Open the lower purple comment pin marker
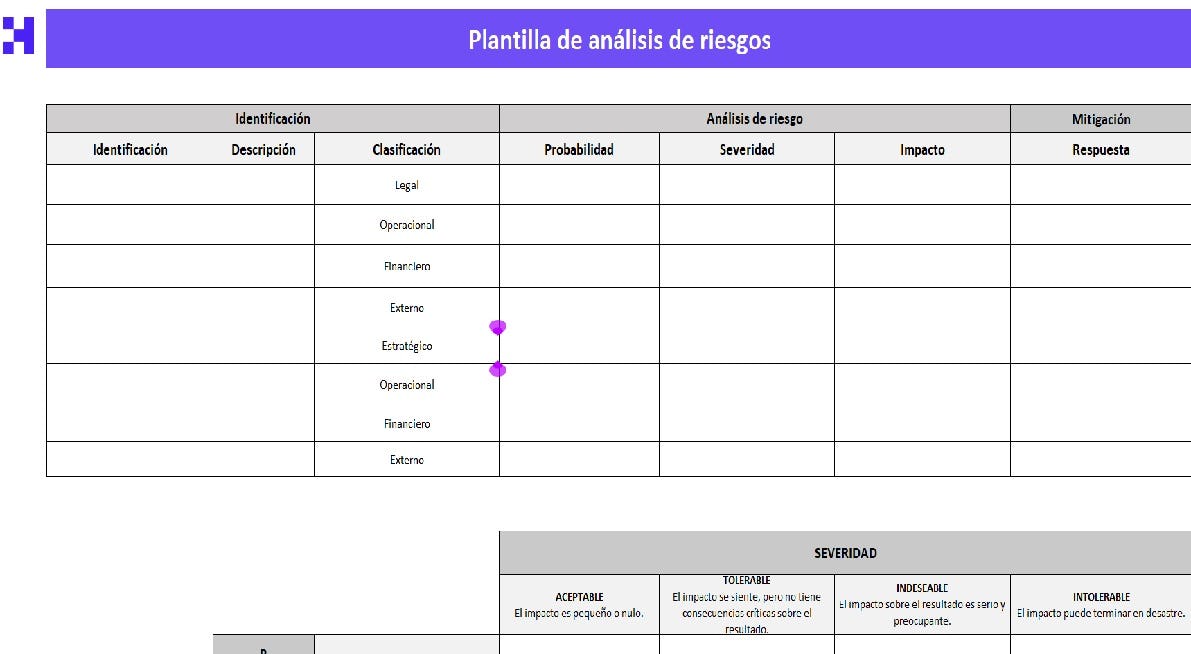The height and width of the screenshot is (654, 1191). tap(497, 369)
